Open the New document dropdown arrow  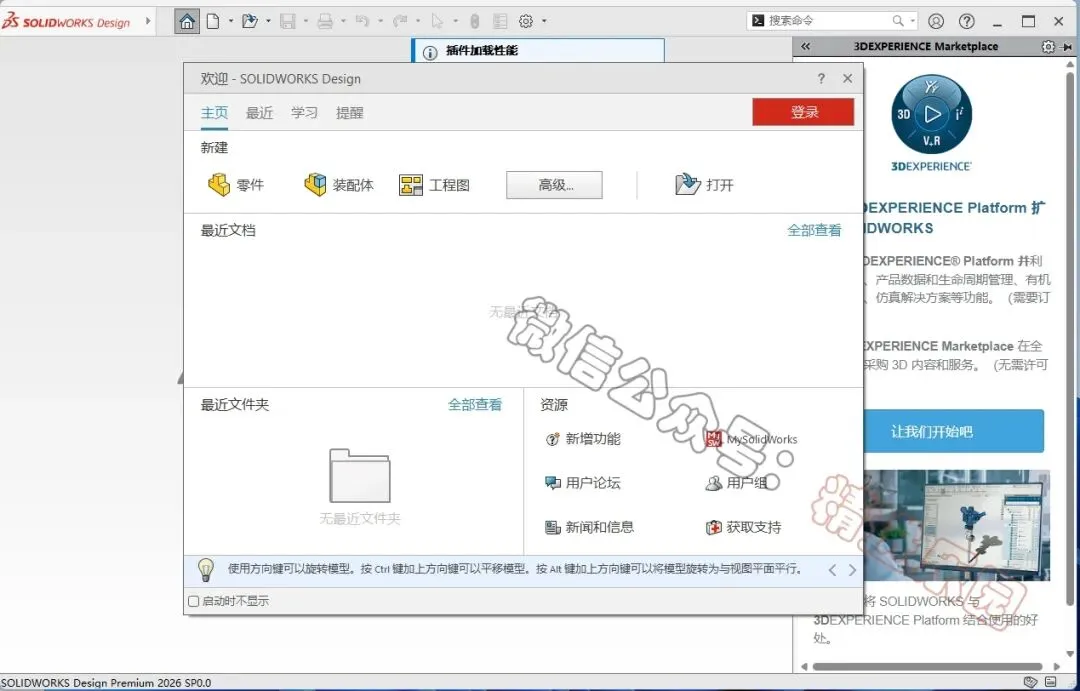[231, 21]
